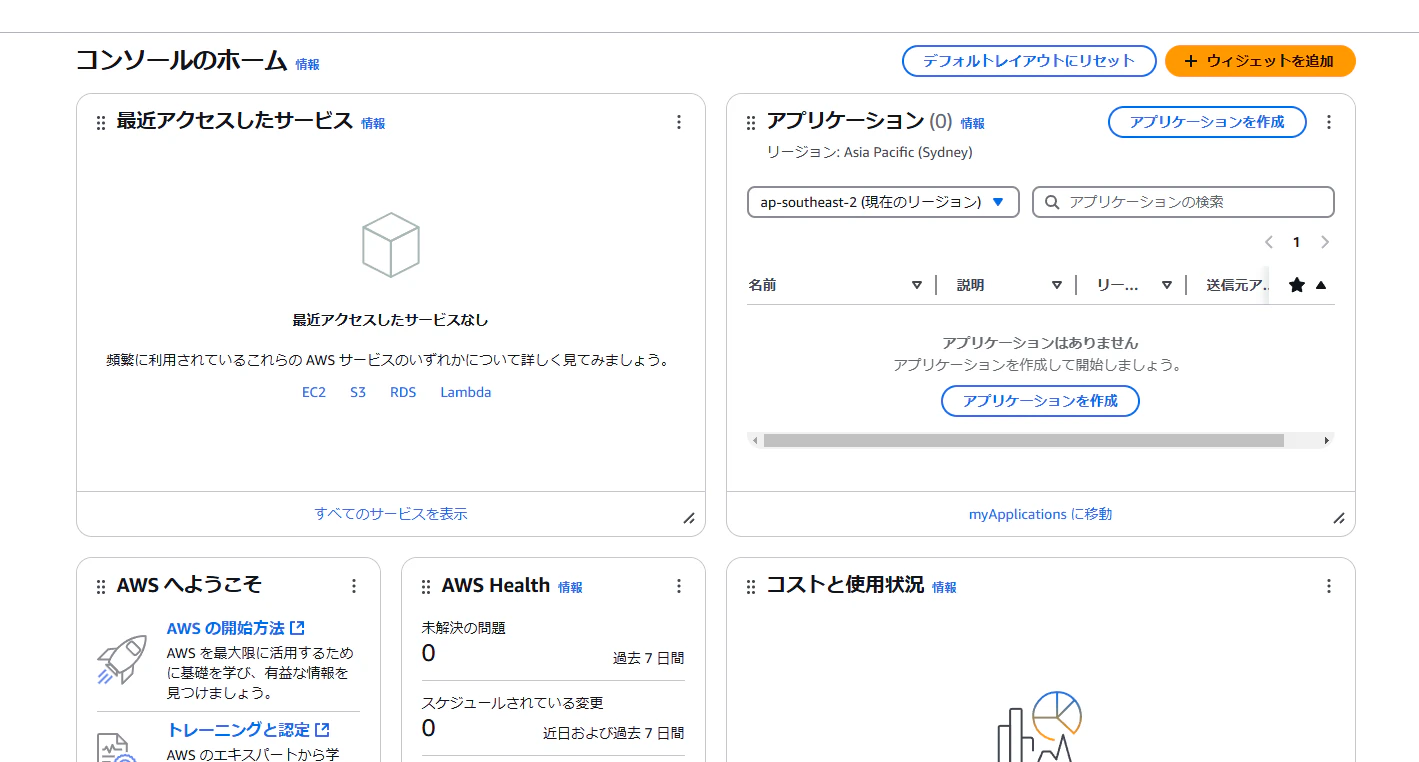Grab drag handle of 最近アクセスしたサービス widget

100,123
